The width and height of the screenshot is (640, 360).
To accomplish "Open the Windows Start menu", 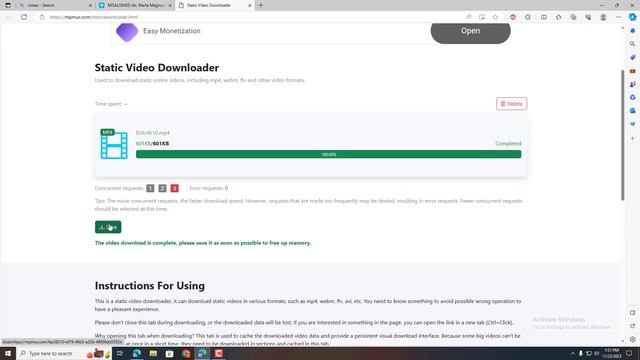I will [8, 353].
